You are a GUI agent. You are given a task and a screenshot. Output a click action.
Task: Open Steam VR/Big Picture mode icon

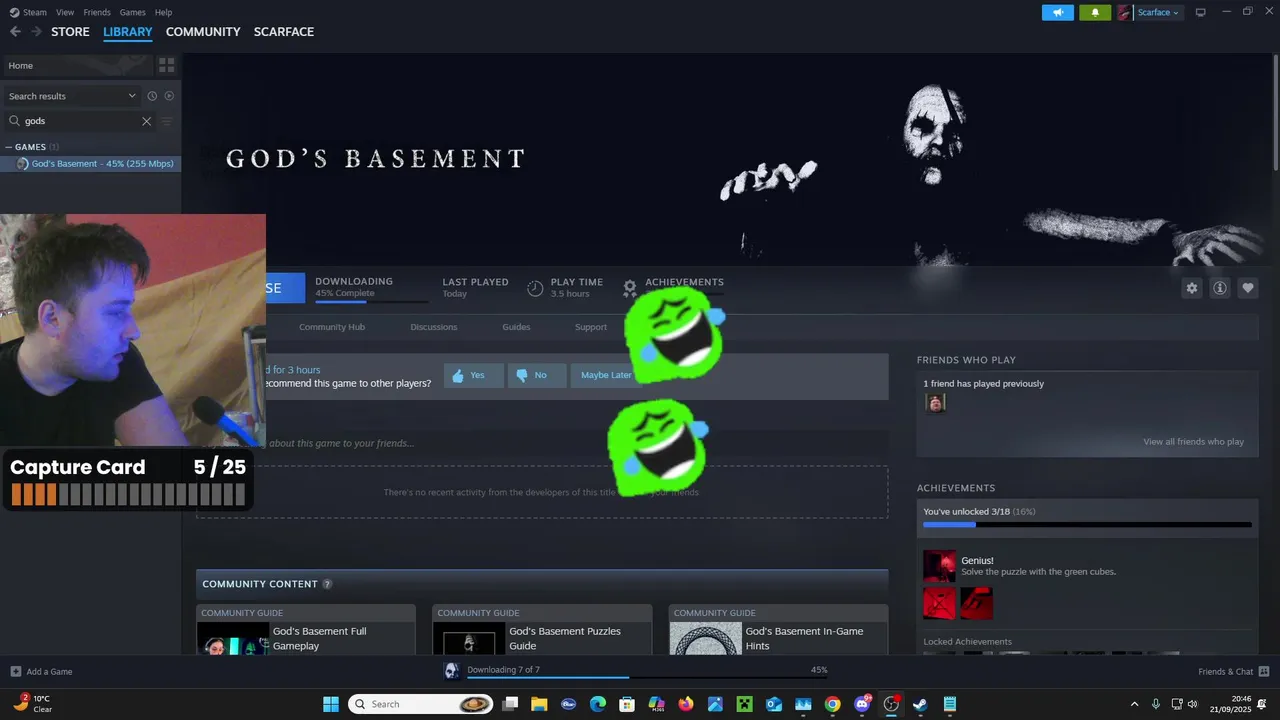tap(1201, 12)
